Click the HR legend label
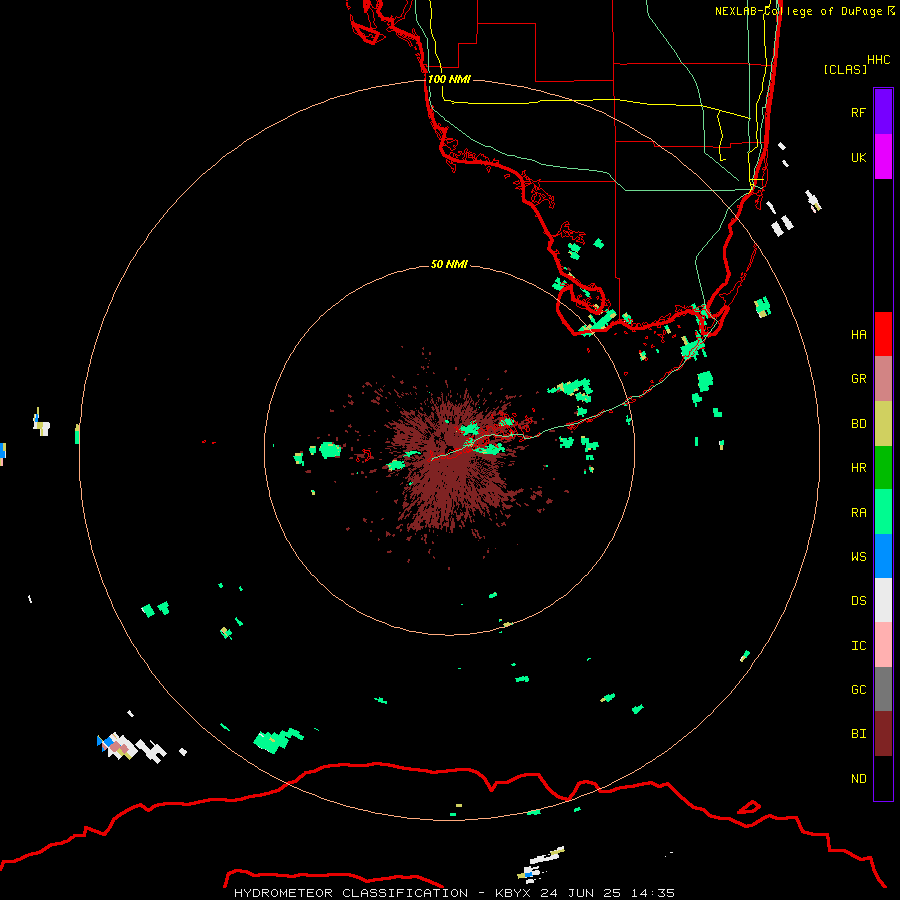 click(858, 468)
